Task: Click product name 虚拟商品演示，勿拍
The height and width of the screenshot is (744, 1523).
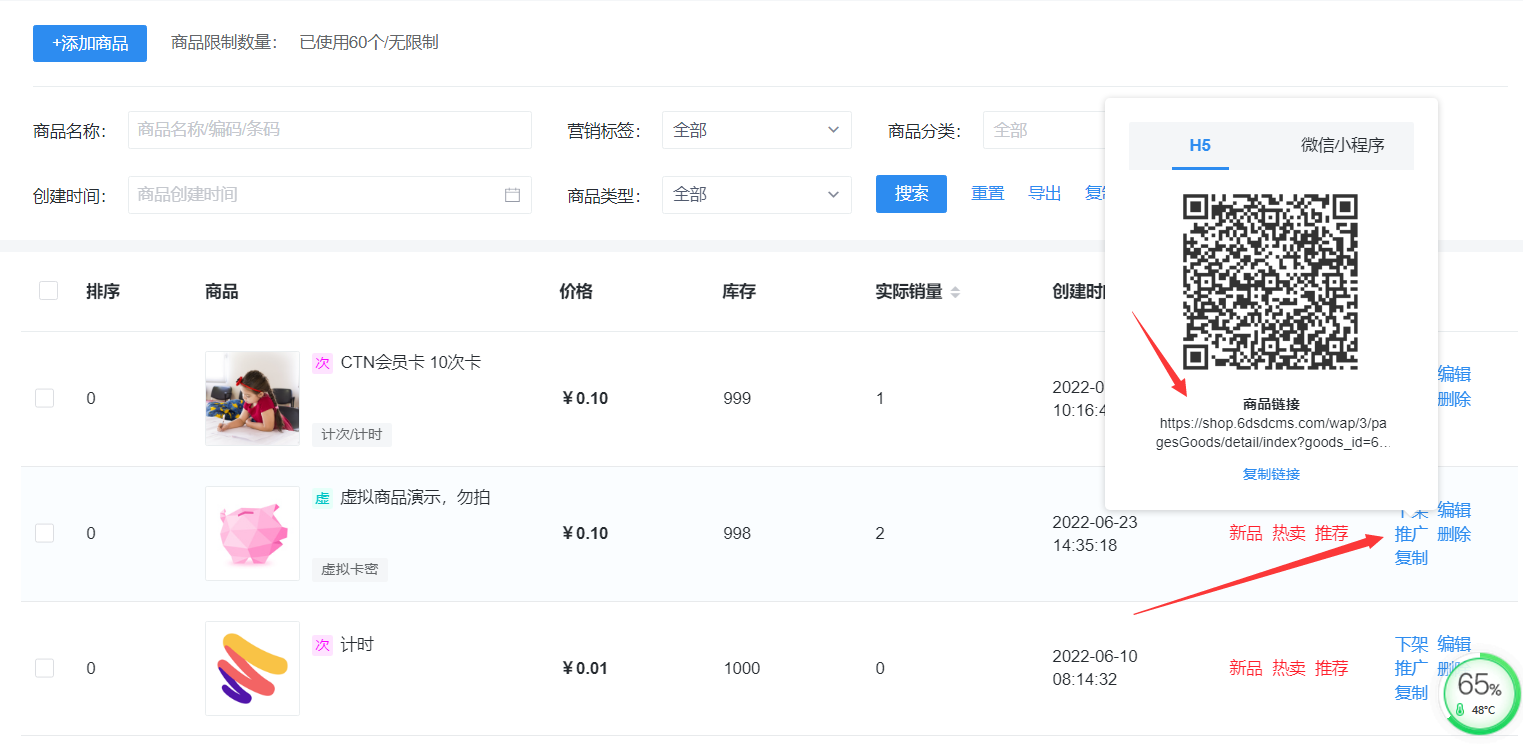Action: point(416,497)
